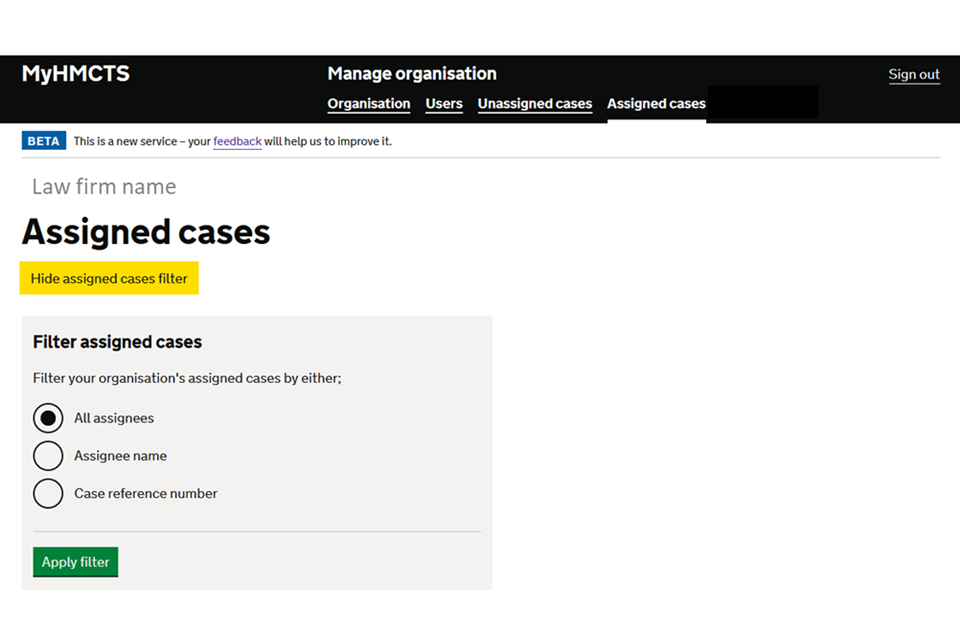Click the MyHMCTS logo in the header

(76, 74)
